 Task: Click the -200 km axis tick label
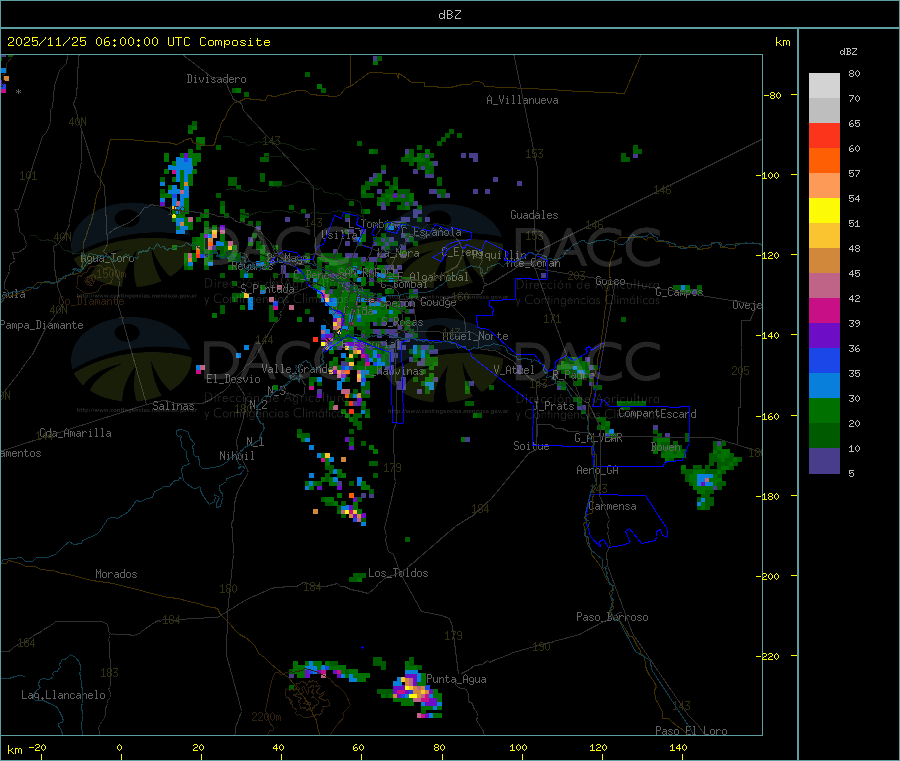click(x=768, y=576)
